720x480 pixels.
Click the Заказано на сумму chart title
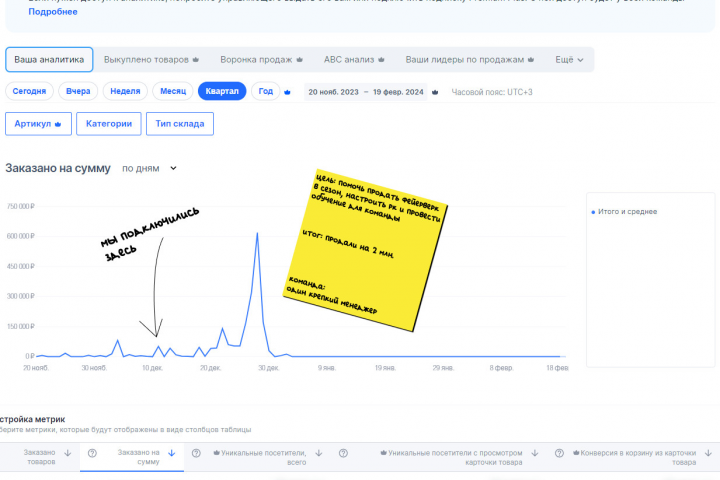[58, 169]
